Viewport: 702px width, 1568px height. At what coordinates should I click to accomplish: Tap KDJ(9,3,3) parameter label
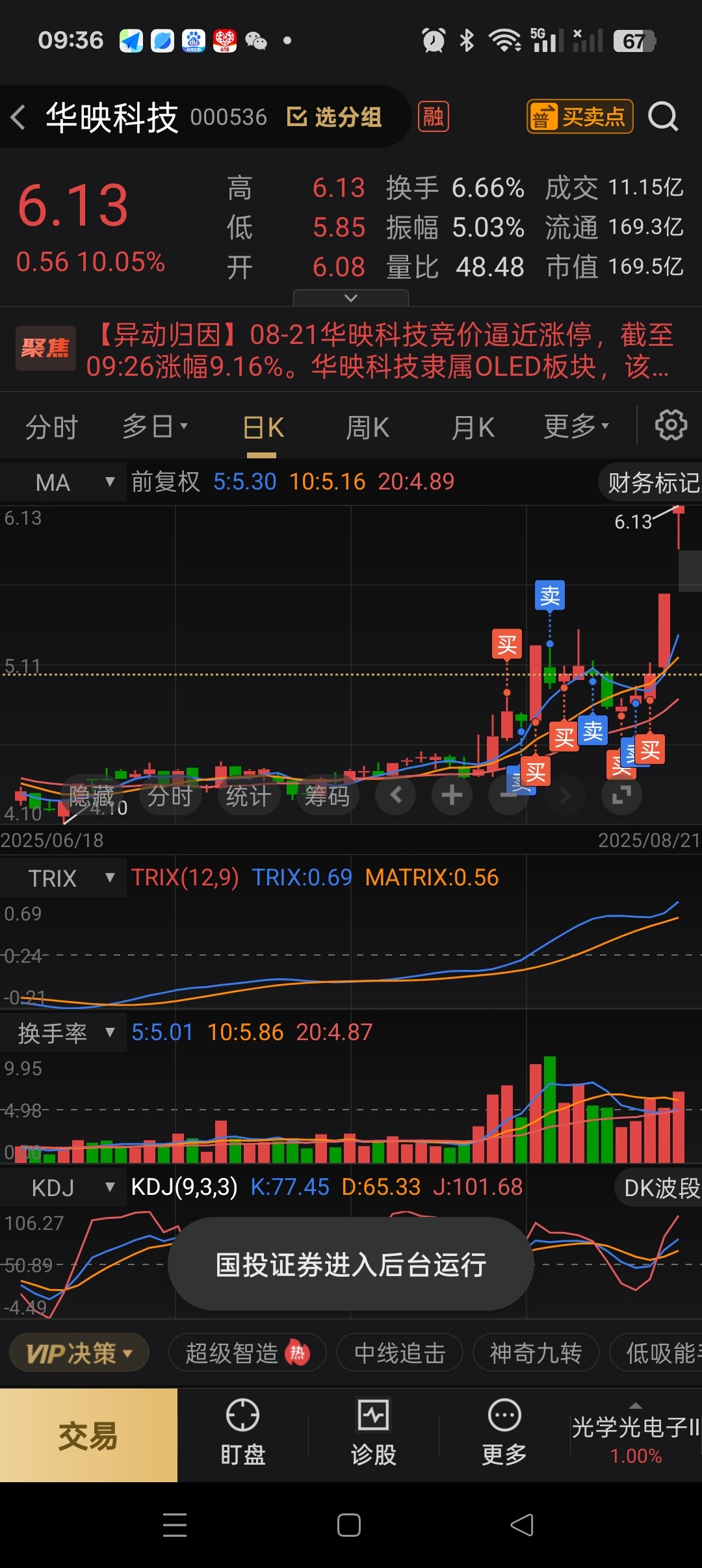[x=185, y=1187]
